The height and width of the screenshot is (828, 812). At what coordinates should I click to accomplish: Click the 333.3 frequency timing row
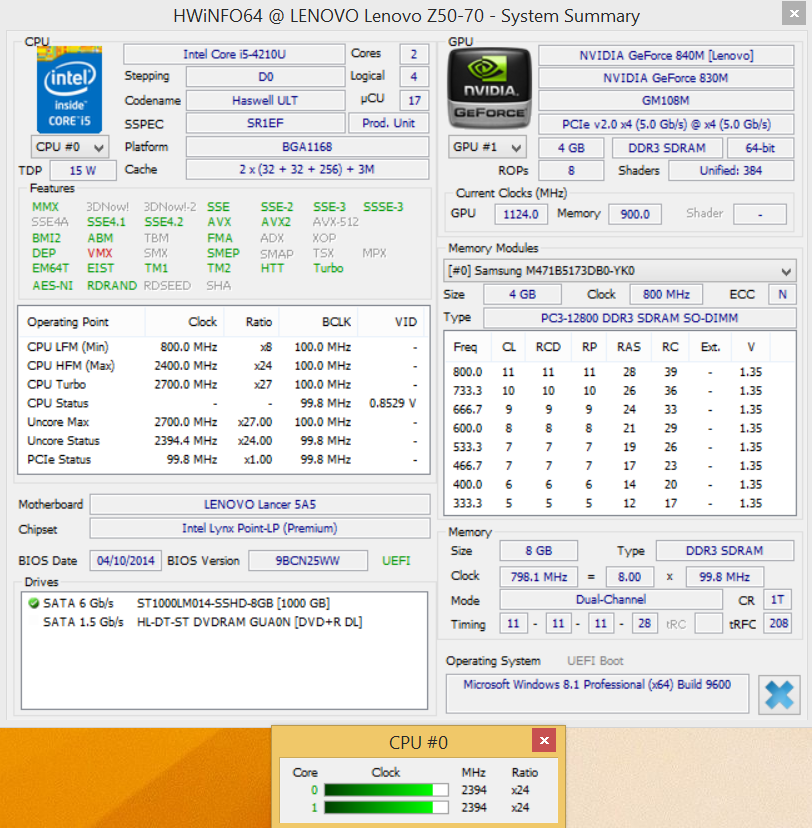tap(620, 503)
